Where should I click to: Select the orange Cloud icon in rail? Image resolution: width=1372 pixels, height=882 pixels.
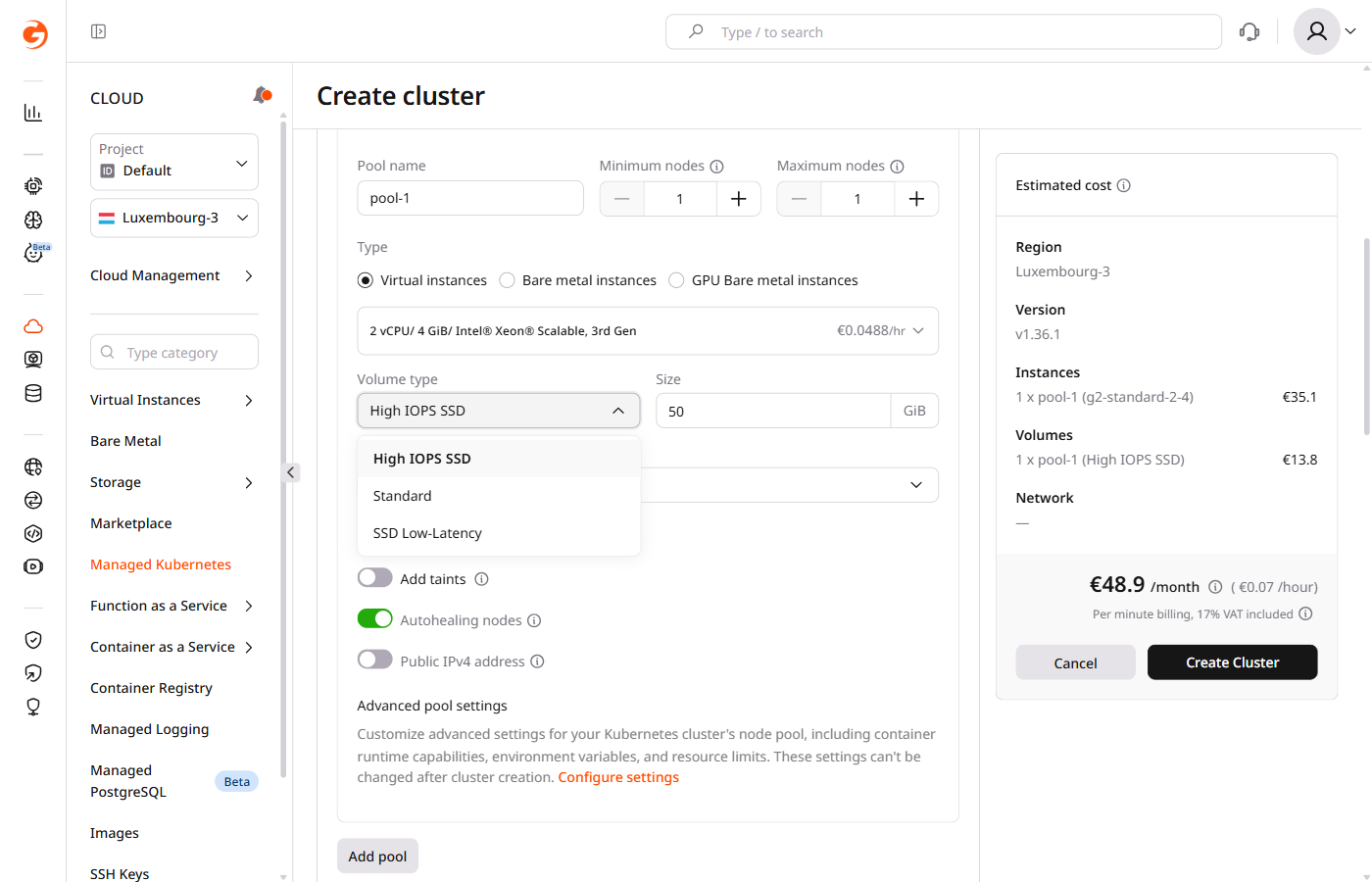(33, 326)
